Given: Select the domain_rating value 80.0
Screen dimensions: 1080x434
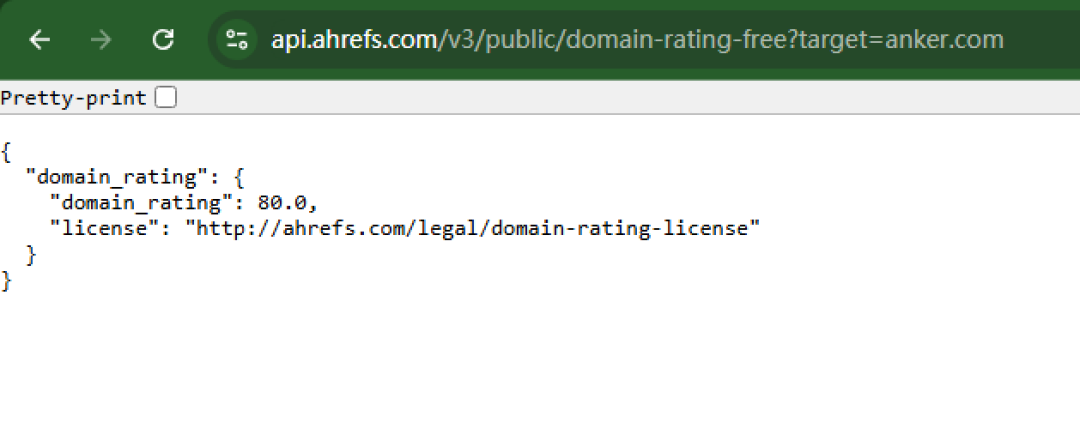Looking at the screenshot, I should click(x=282, y=203).
